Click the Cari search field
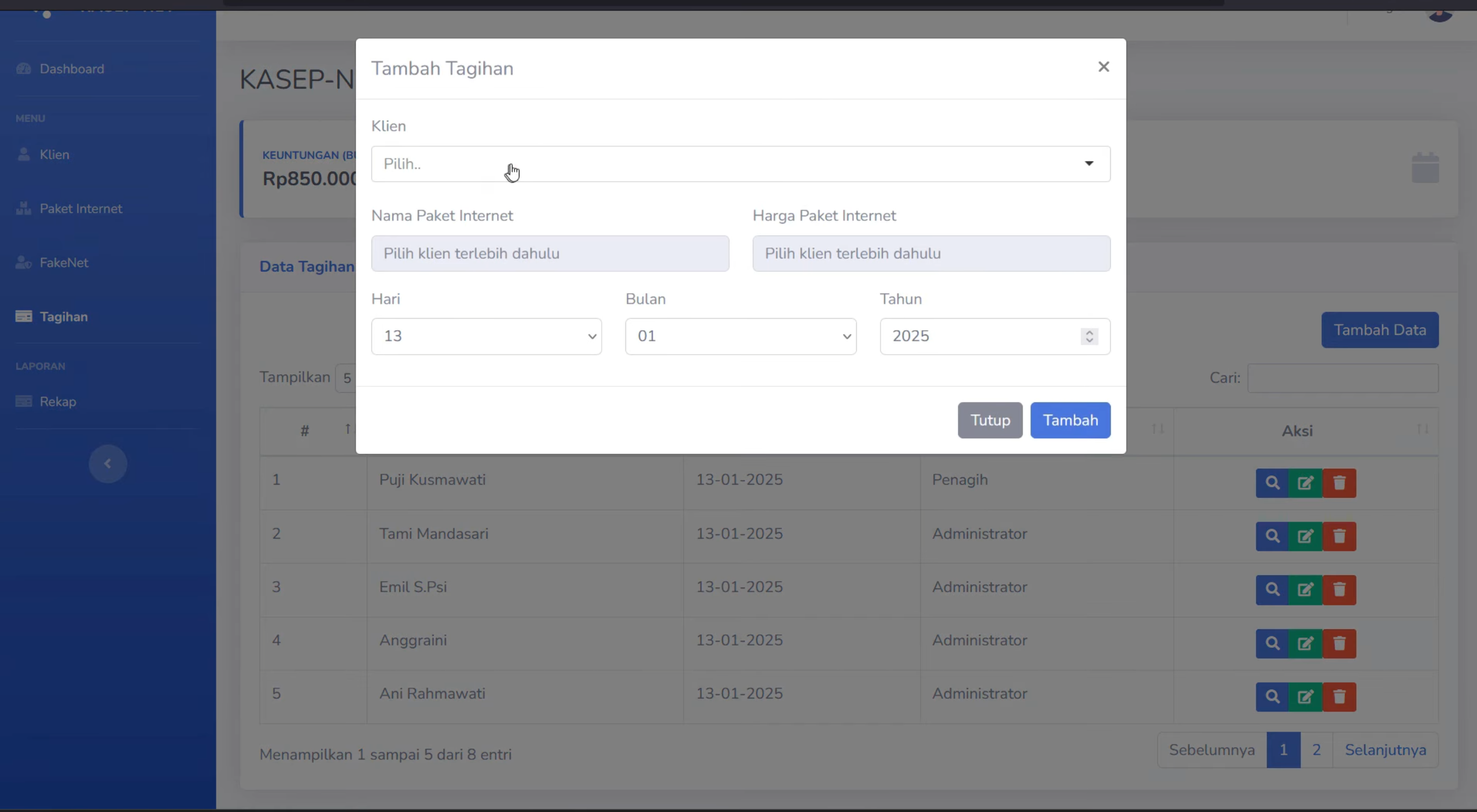Image resolution: width=1477 pixels, height=812 pixels. point(1342,378)
